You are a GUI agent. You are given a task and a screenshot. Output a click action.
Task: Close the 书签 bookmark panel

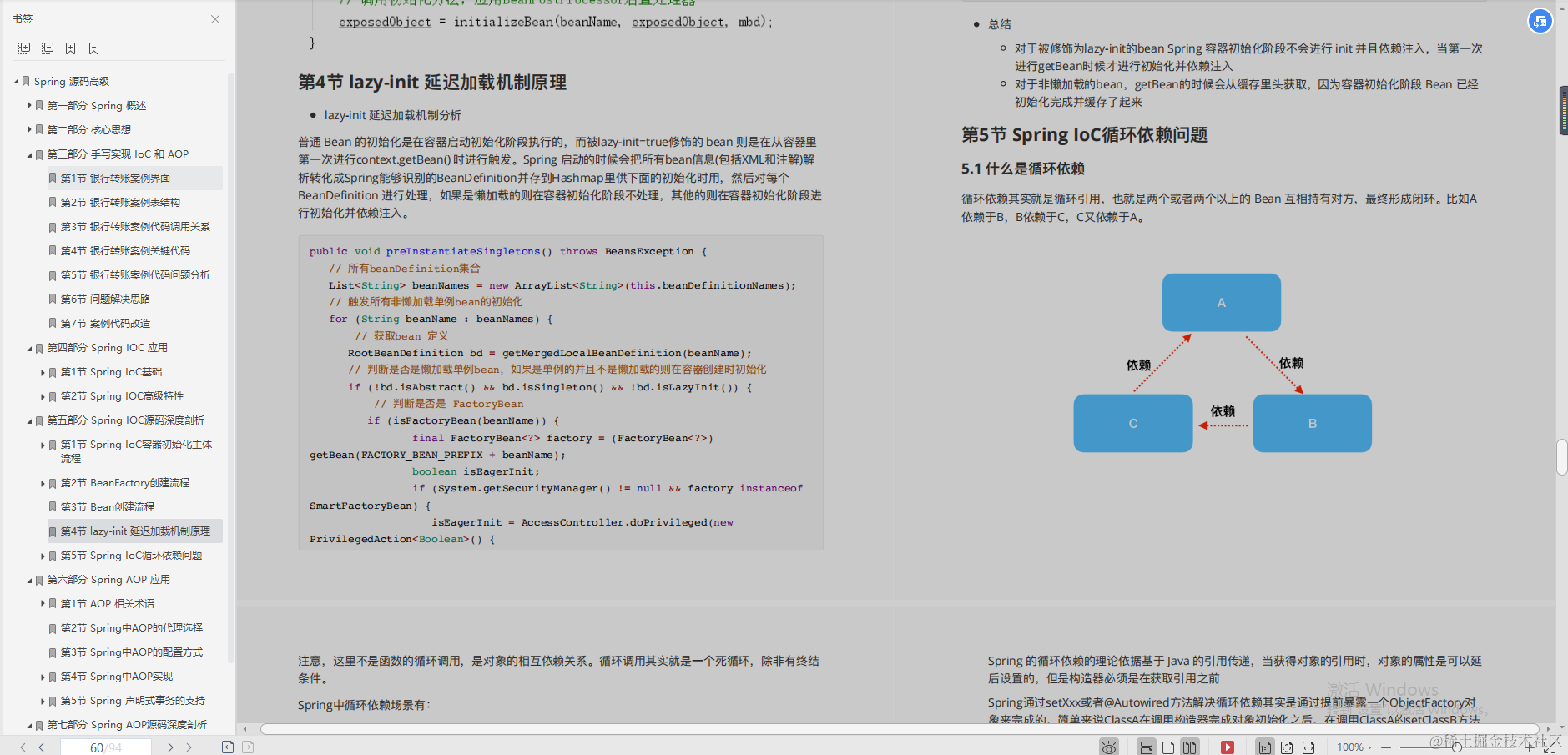[x=215, y=19]
